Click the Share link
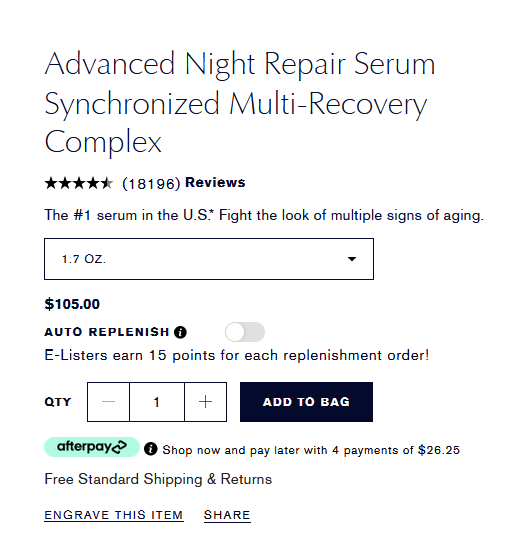Viewport: 516px width, 549px height. (227, 515)
